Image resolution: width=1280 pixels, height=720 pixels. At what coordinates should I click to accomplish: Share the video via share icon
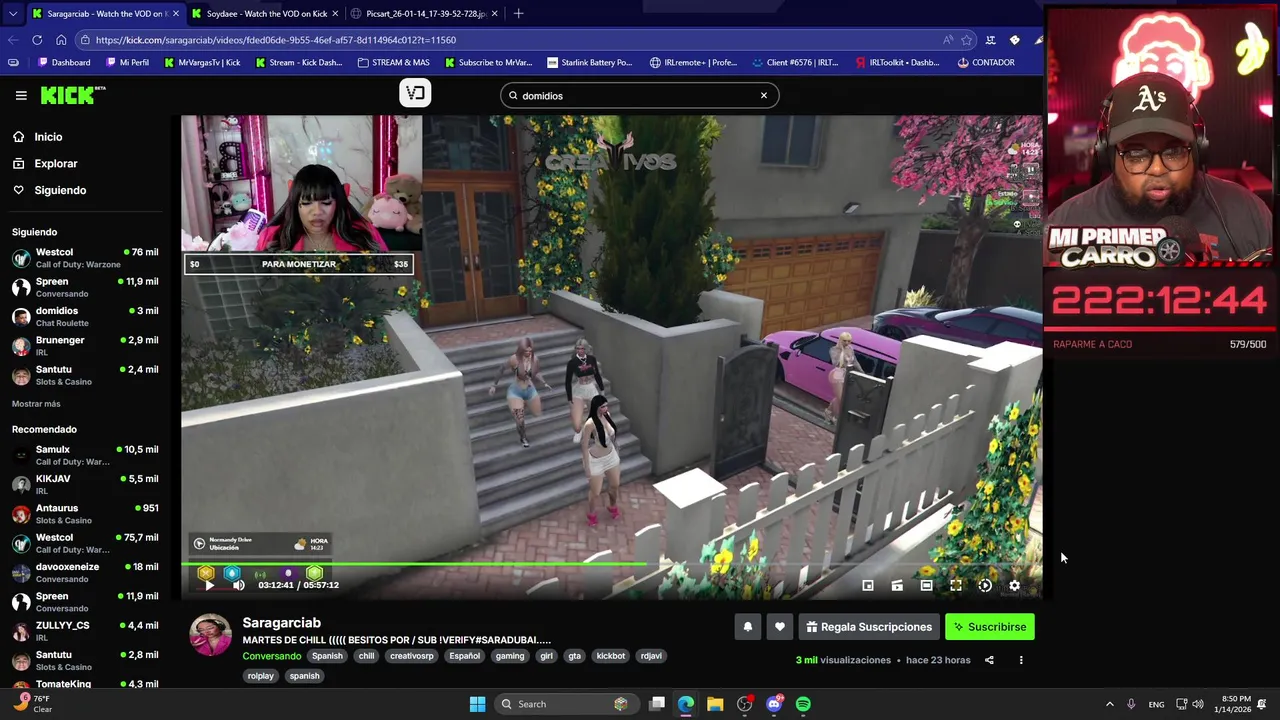click(989, 660)
